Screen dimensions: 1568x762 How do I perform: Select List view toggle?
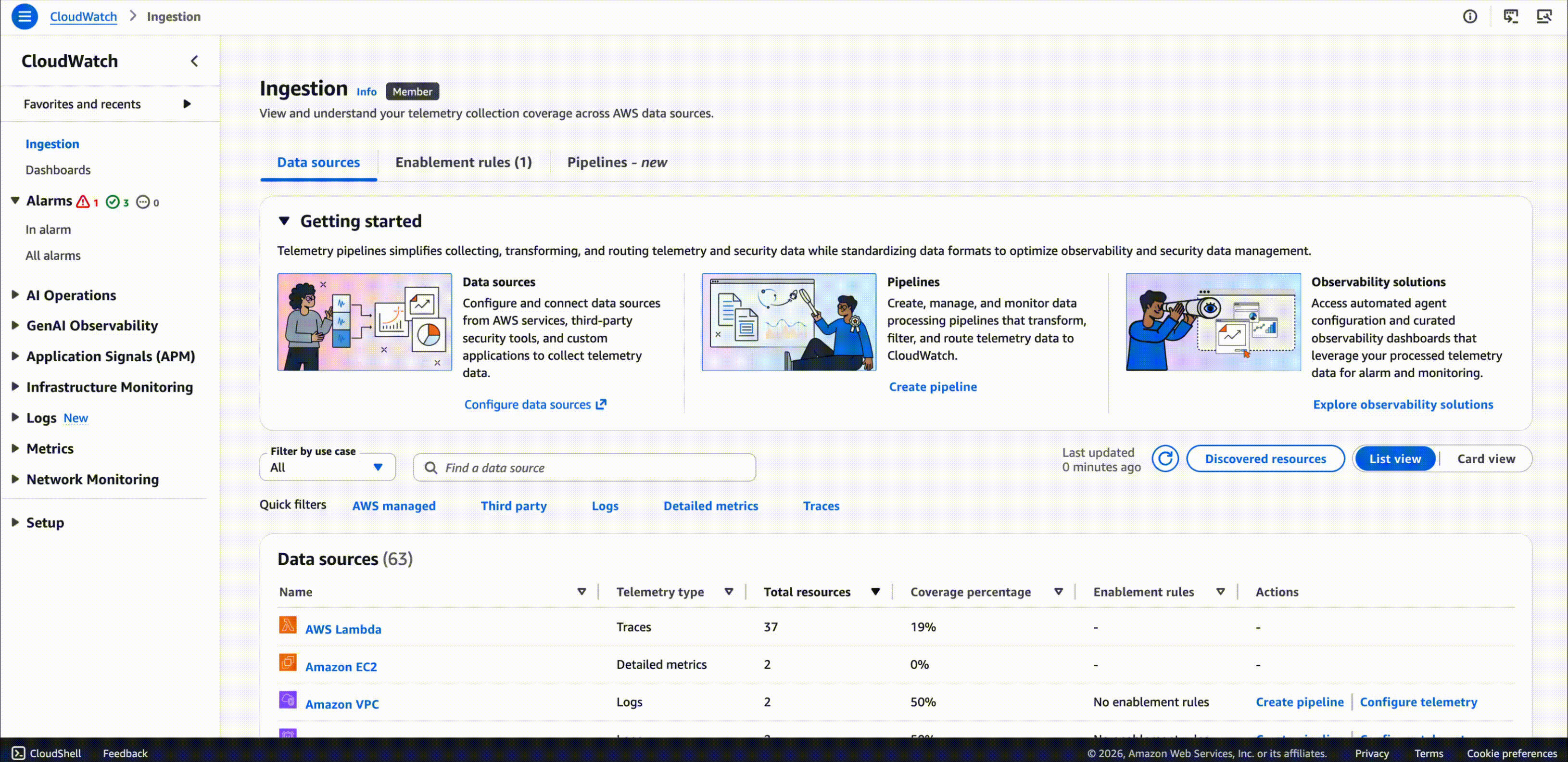pyautogui.click(x=1395, y=459)
